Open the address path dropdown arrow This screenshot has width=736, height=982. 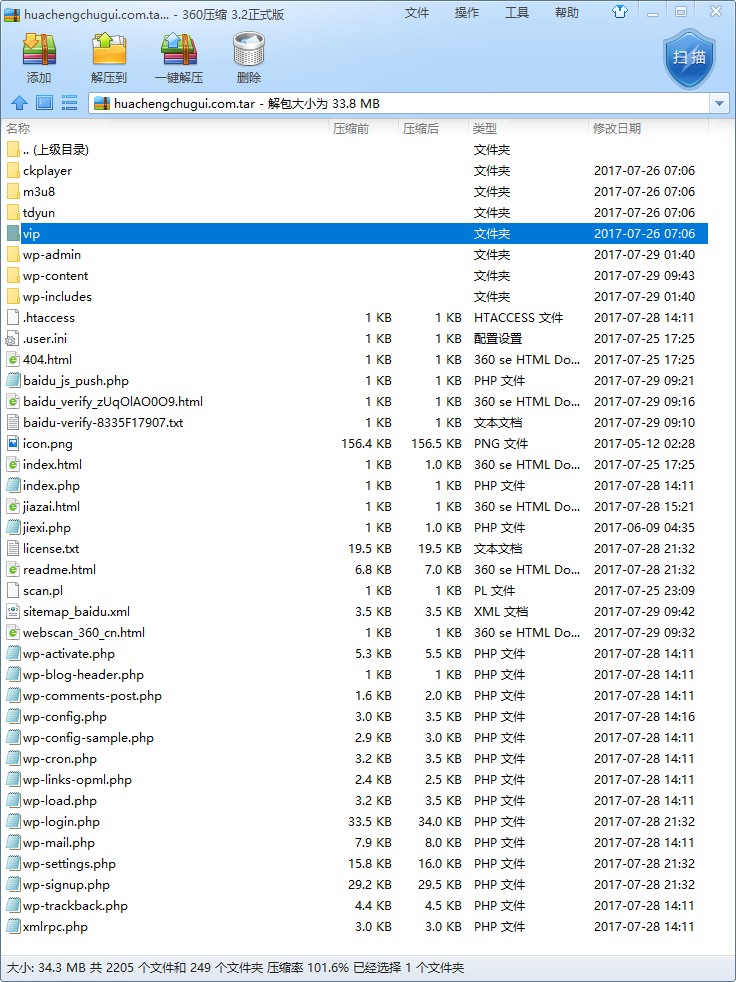pos(719,103)
